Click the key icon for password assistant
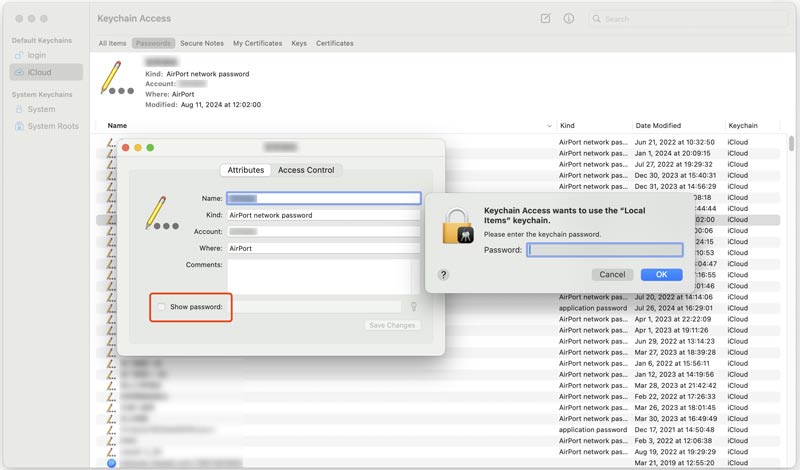Screen dimensions: 800x470 point(414,306)
